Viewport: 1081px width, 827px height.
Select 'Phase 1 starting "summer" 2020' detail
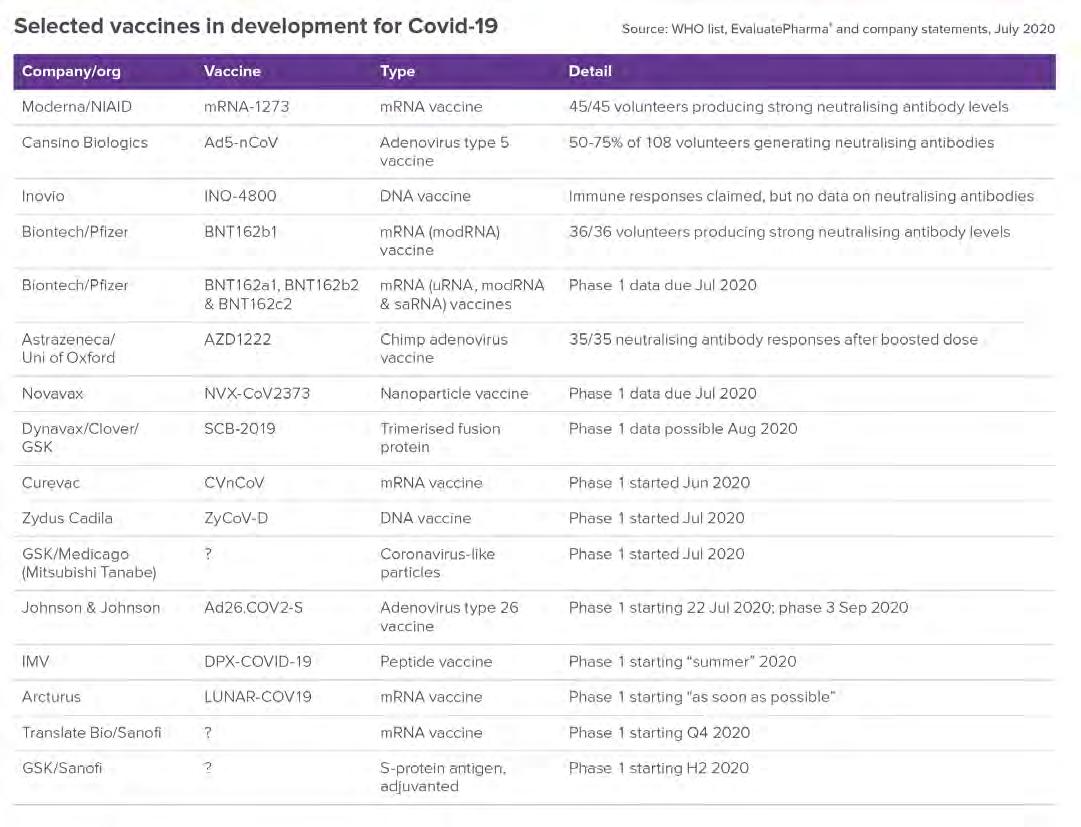coord(683,662)
